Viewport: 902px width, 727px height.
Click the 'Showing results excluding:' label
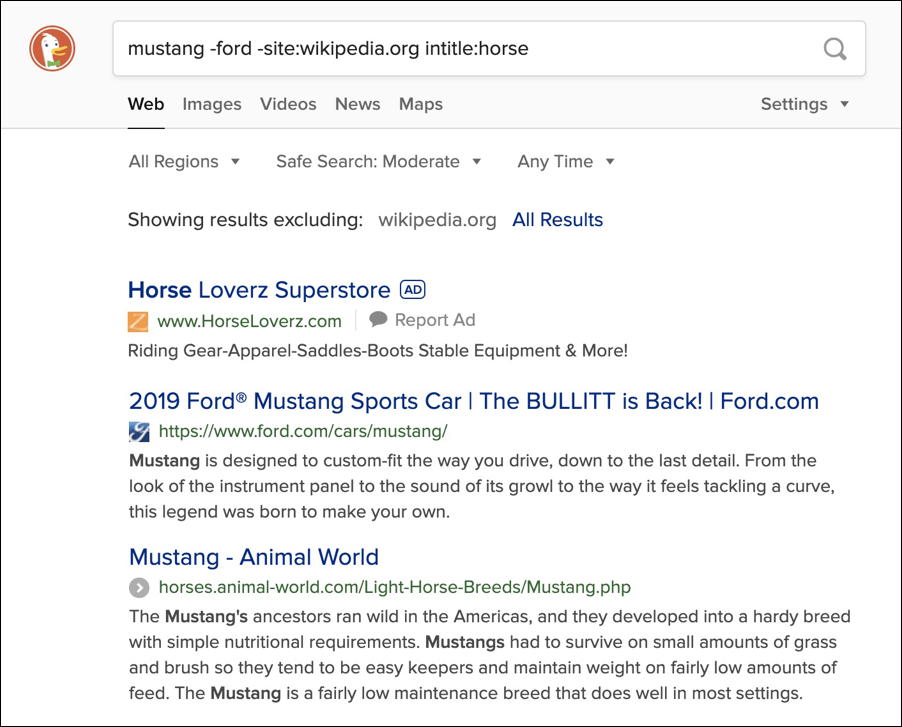pos(246,220)
